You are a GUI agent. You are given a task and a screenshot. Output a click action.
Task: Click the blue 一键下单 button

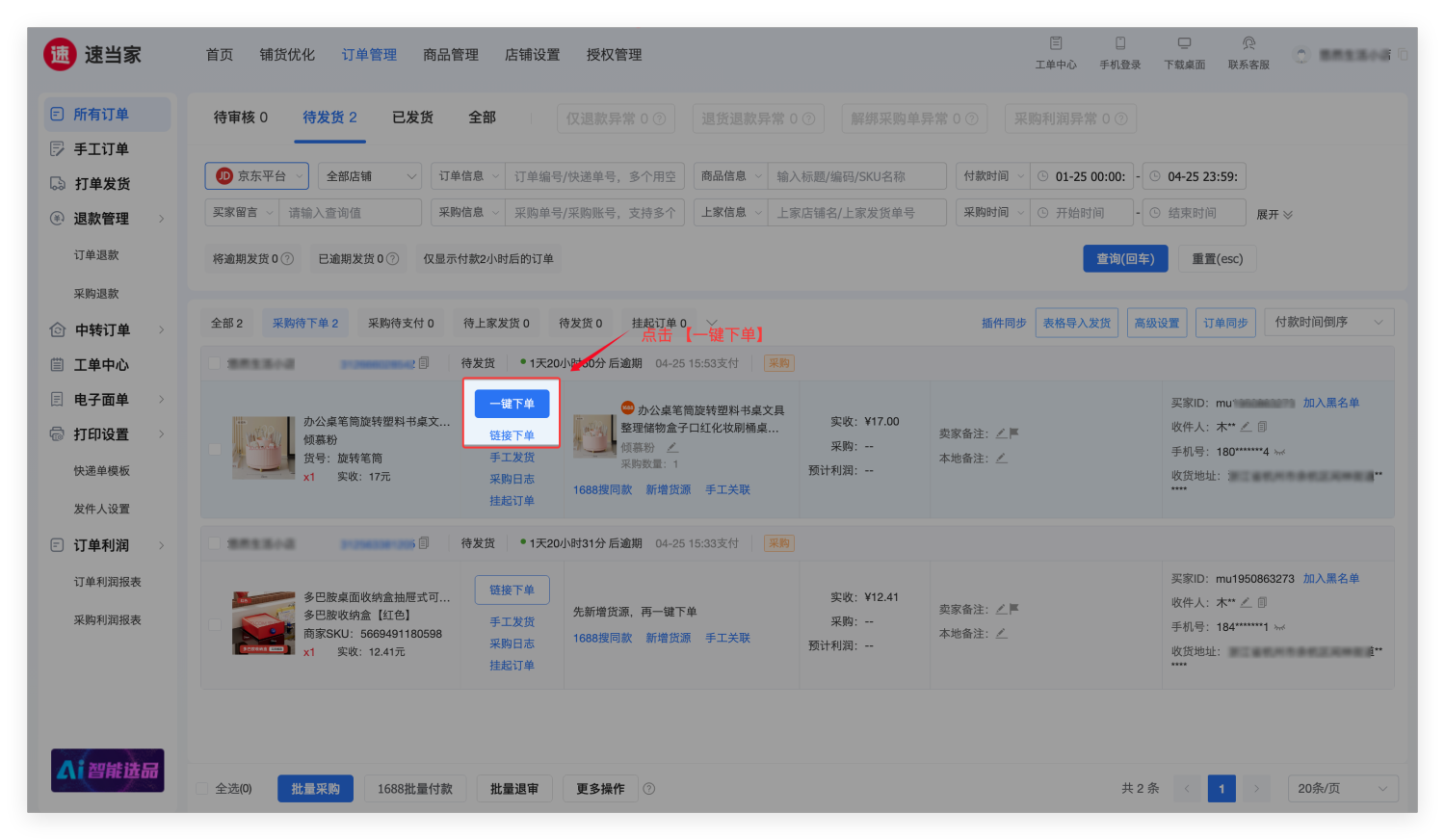point(512,404)
